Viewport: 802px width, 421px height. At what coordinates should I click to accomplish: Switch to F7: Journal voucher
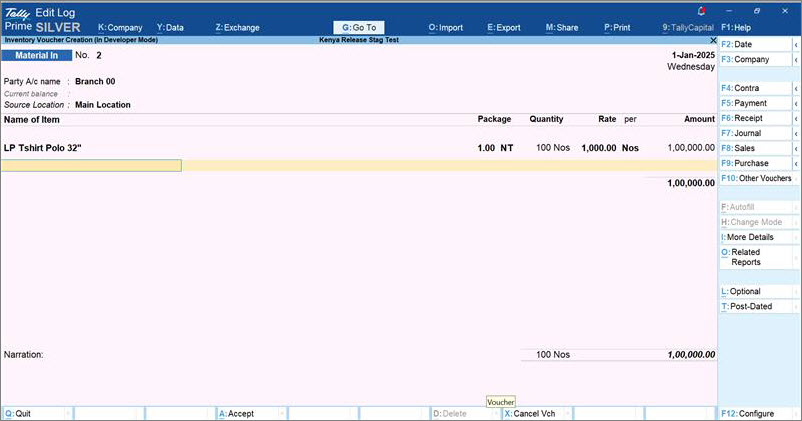pyautogui.click(x=756, y=133)
